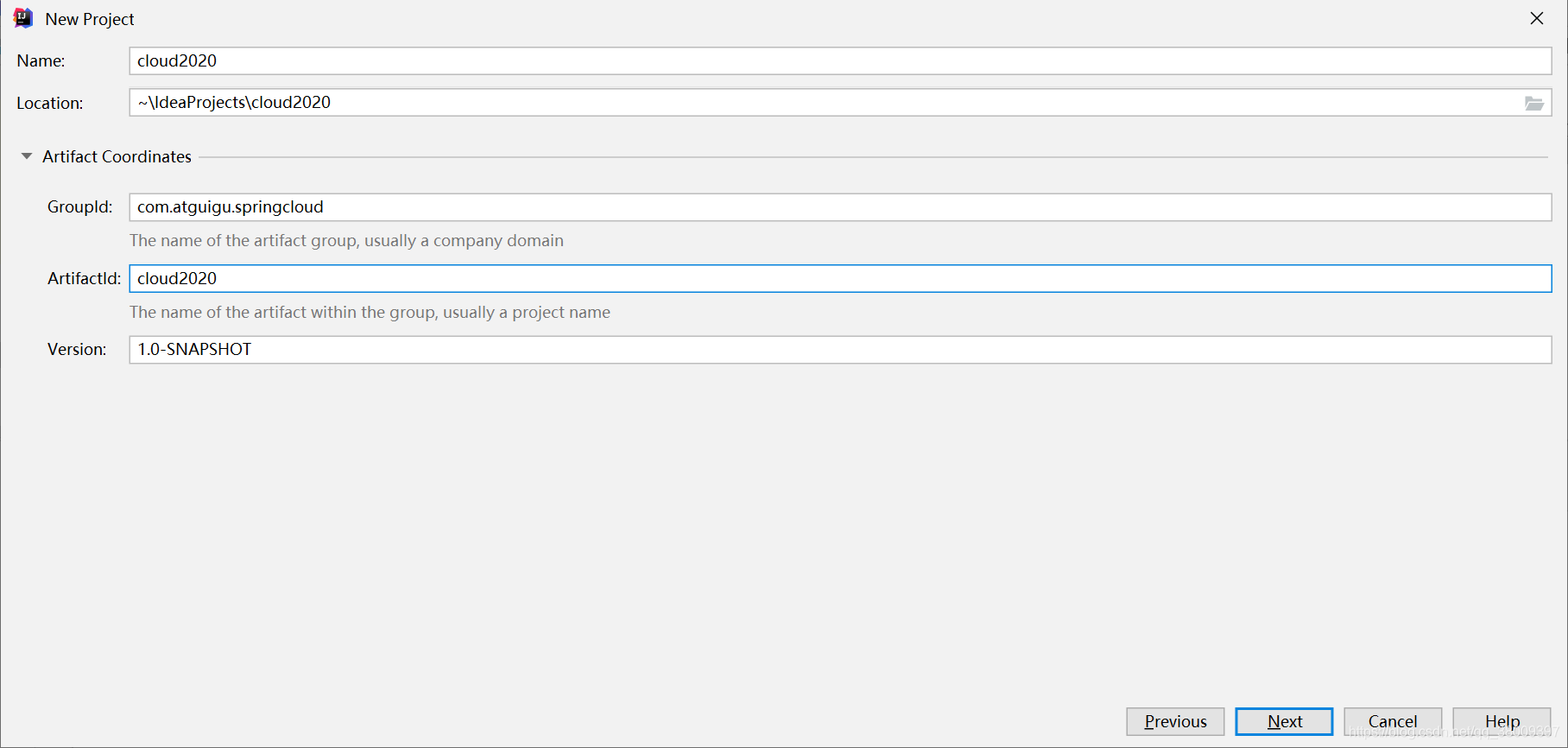
Task: Open Help for New Project dialog
Action: tap(1502, 721)
